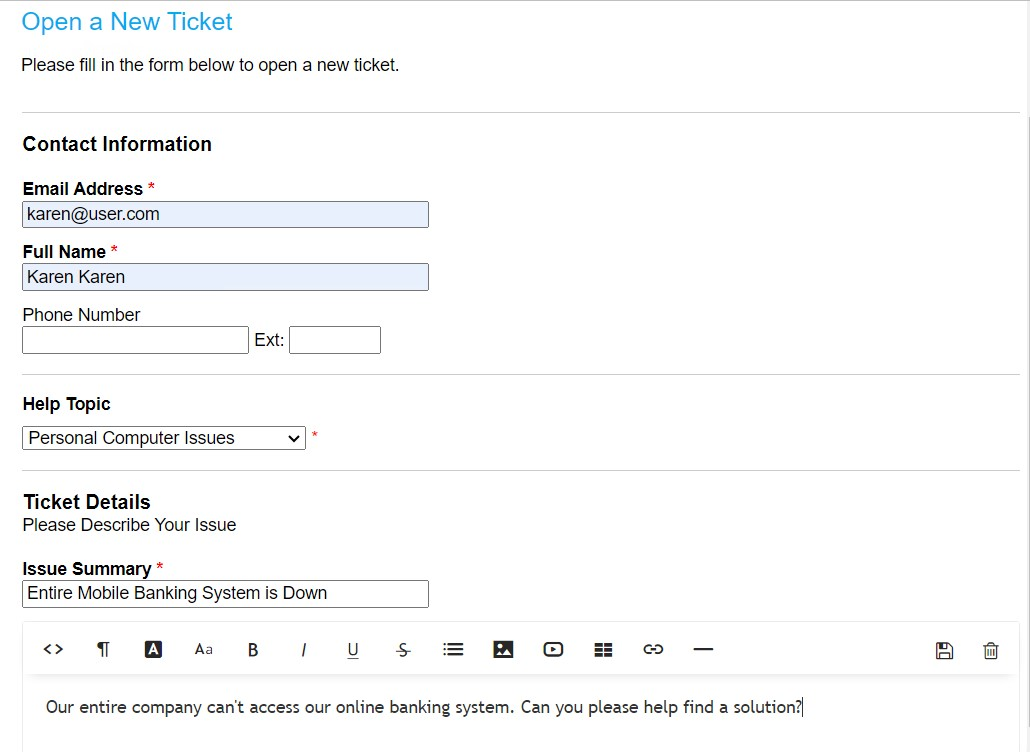This screenshot has width=1030, height=752.
Task: Toggle italic formatting
Action: click(x=303, y=649)
